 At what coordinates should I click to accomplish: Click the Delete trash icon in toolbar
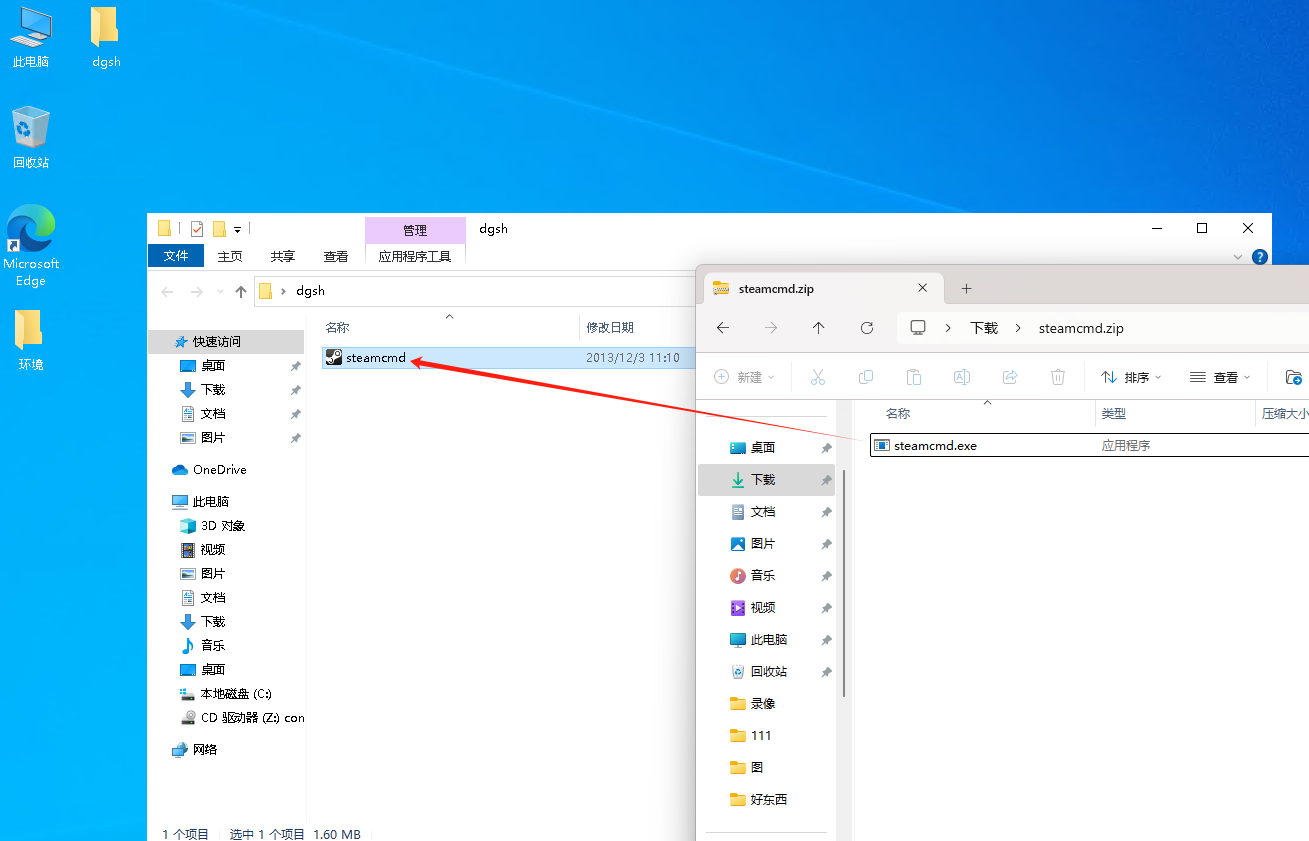(1058, 377)
